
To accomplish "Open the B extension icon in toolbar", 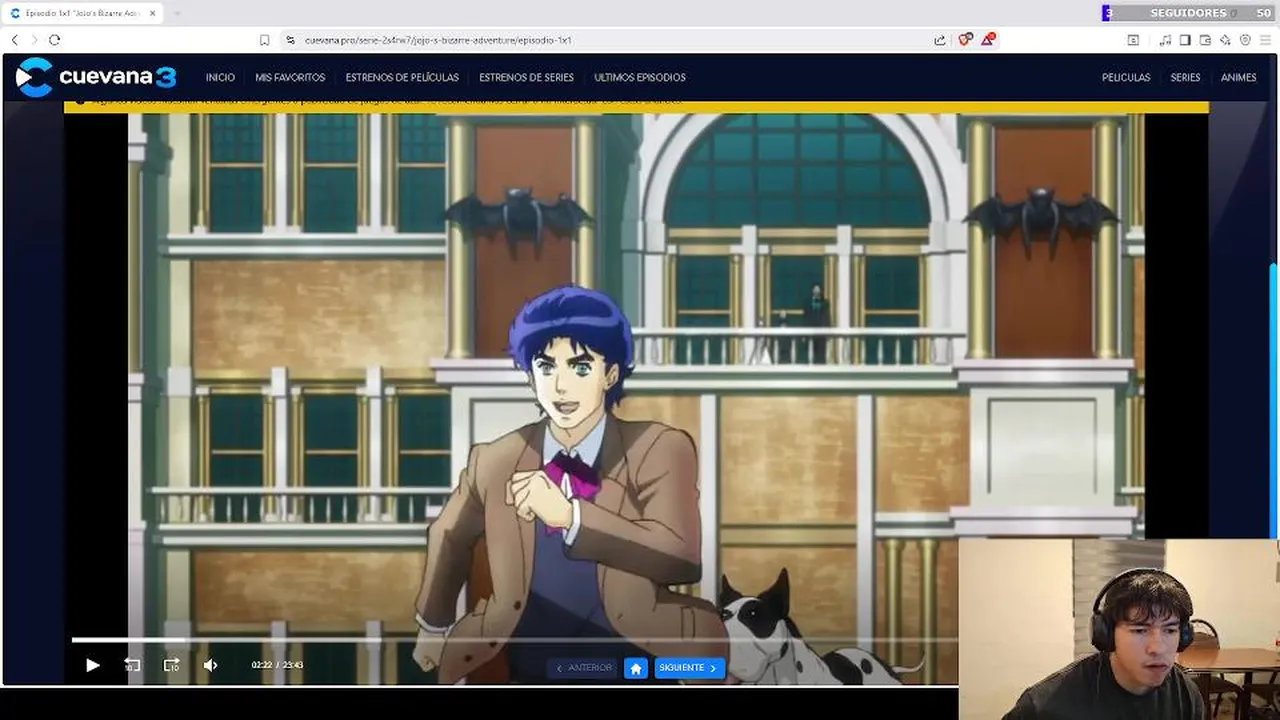I will click(1133, 40).
